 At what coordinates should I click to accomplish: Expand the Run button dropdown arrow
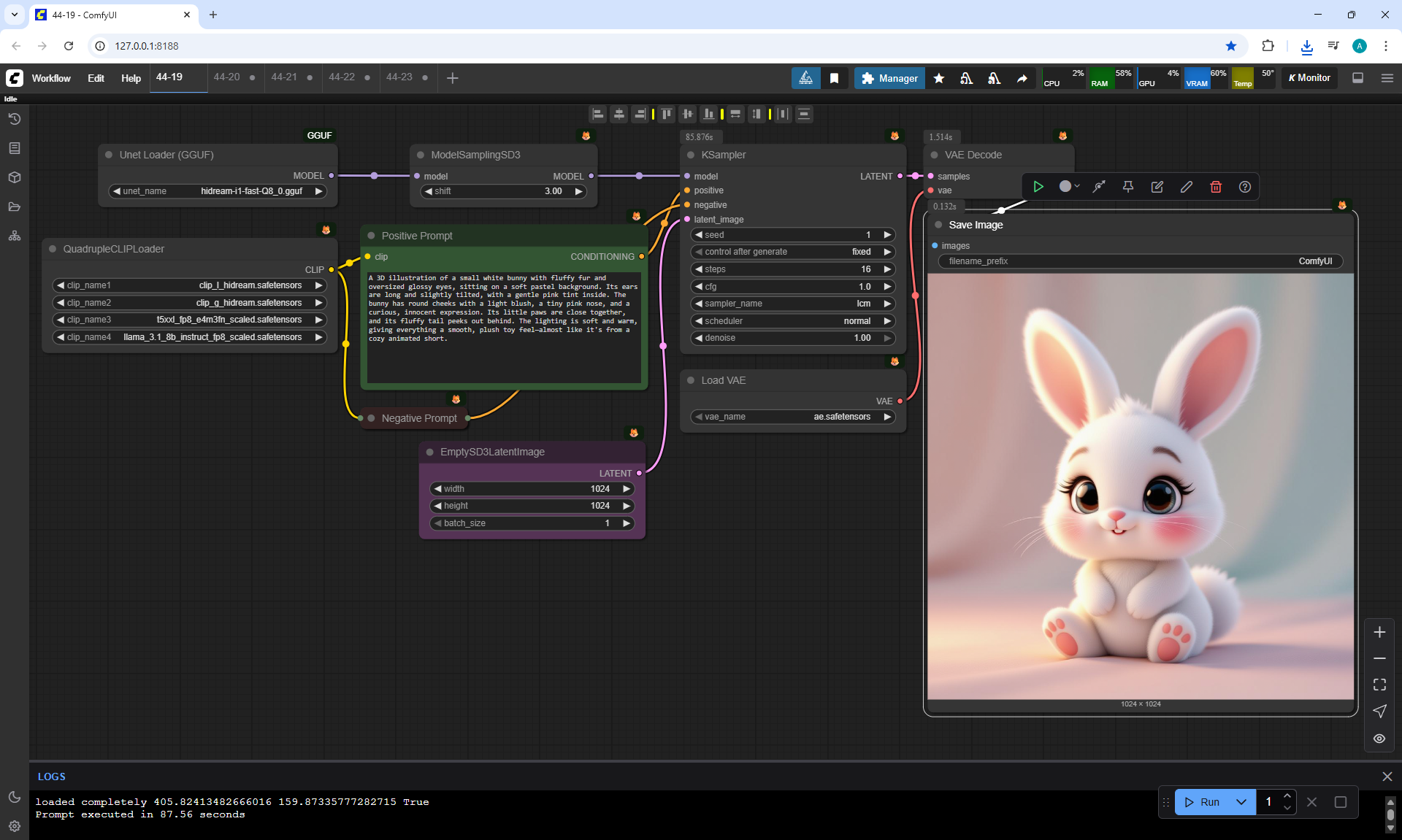point(1241,802)
